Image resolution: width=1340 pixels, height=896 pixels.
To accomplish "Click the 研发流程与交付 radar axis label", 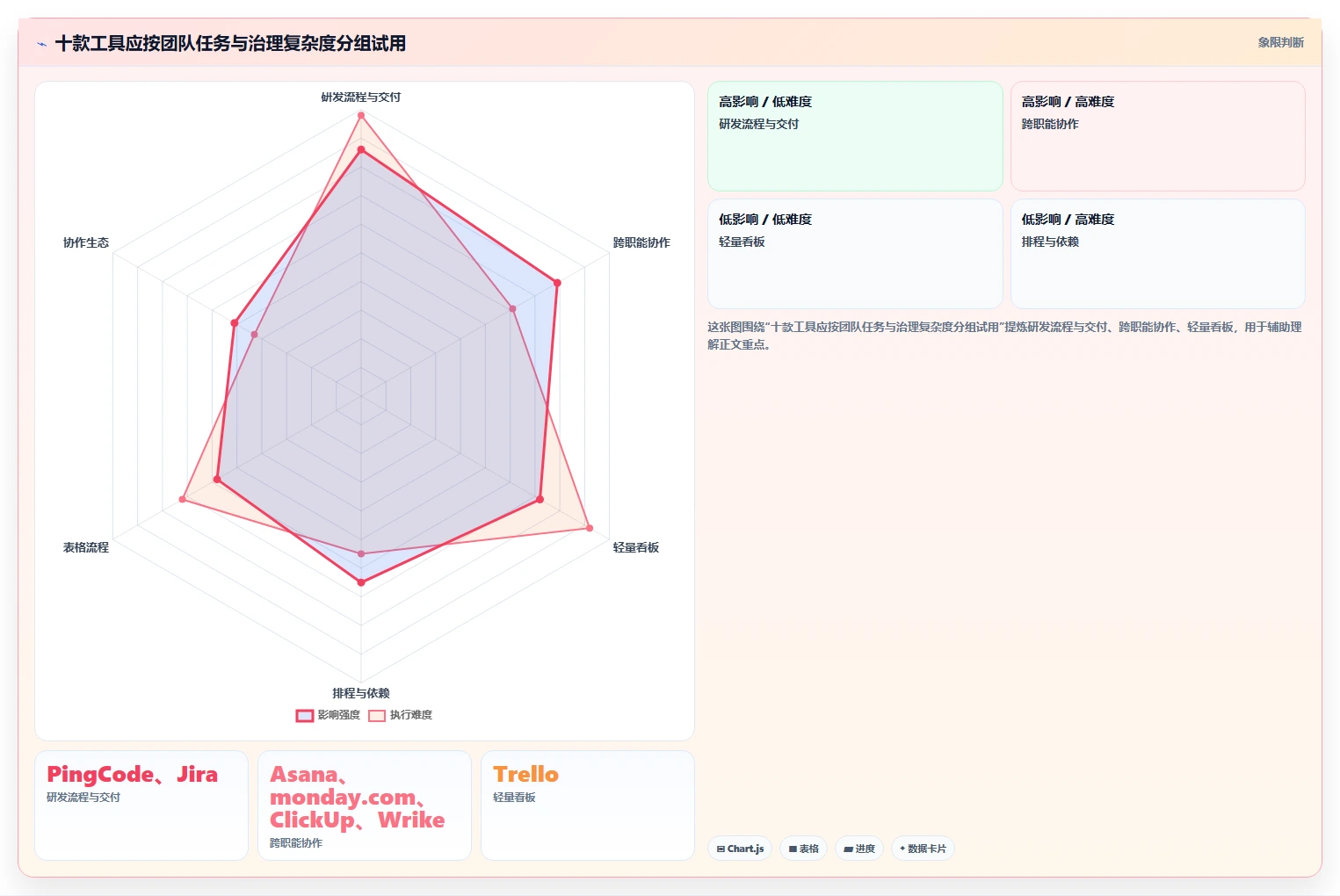I will [361, 98].
